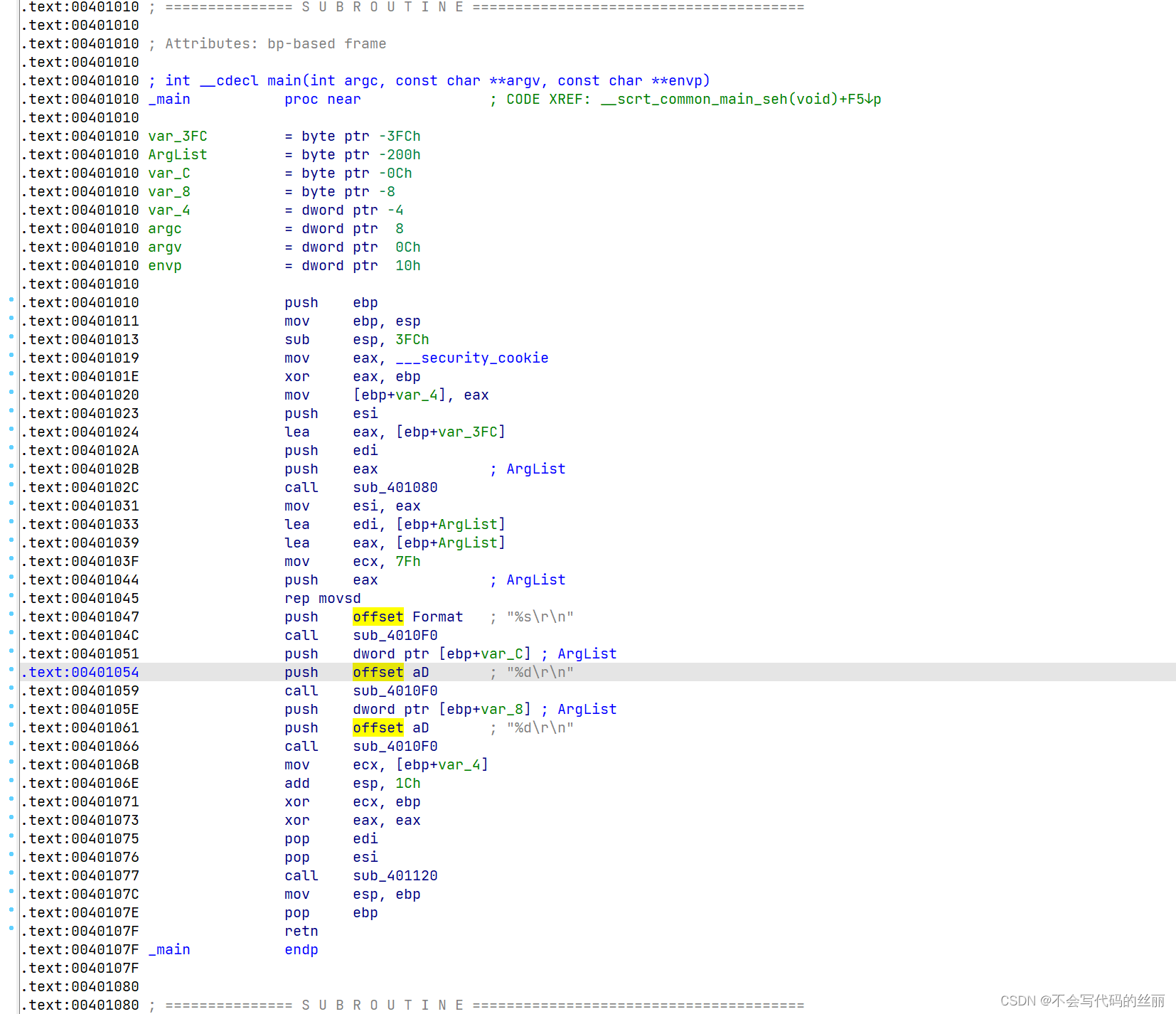The height and width of the screenshot is (1014, 1176).
Task: Select var_3FC variable definition
Action: point(284,136)
